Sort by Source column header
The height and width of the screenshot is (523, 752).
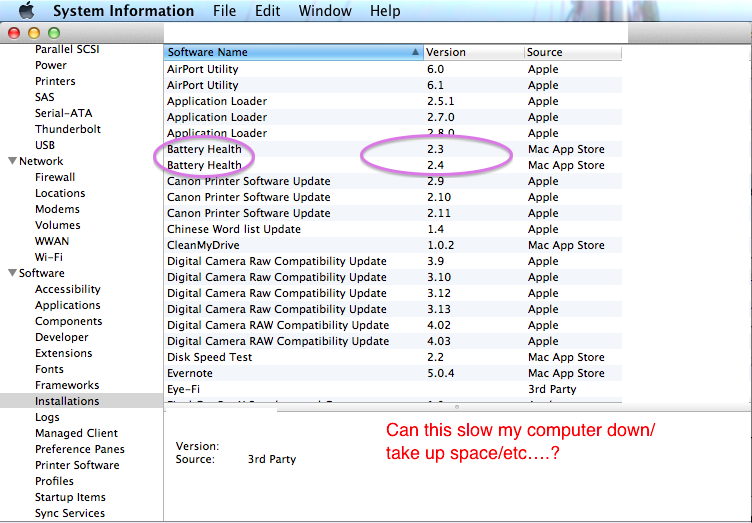(x=573, y=52)
